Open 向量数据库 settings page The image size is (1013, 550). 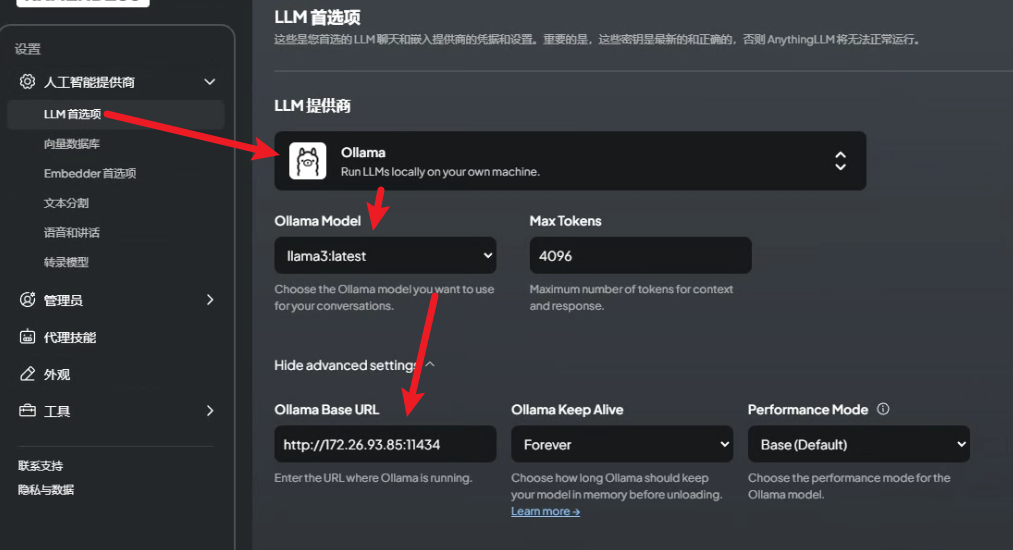coord(72,143)
